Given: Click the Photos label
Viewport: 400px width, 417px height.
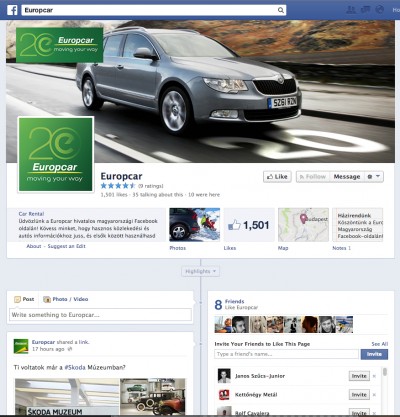Looking at the screenshot, I should click(x=177, y=248).
